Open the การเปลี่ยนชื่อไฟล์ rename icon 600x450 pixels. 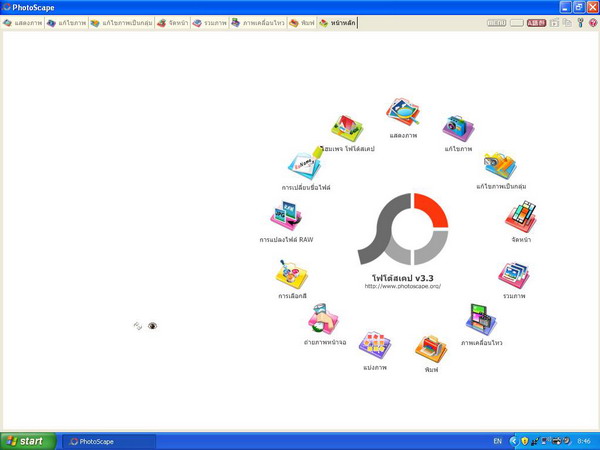[x=306, y=163]
